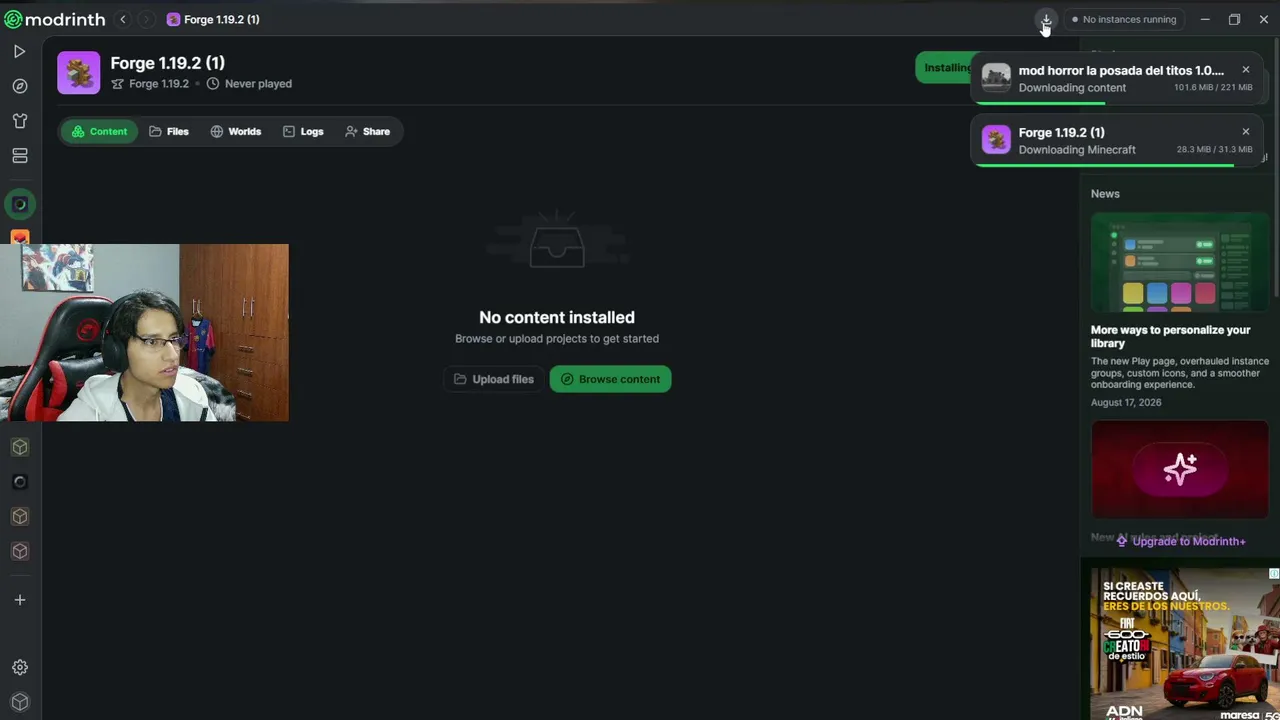Image resolution: width=1280 pixels, height=720 pixels.
Task: Click the mod horror download progress bar
Action: (x=1118, y=102)
